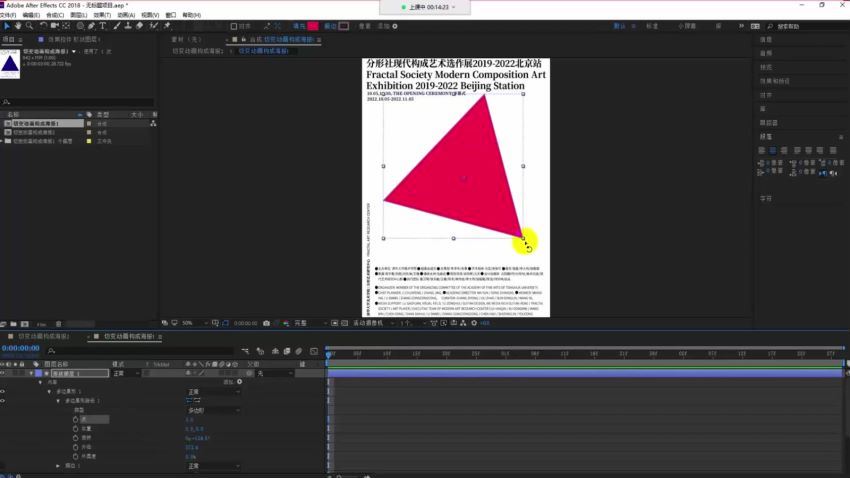850x478 pixels.
Task: Expand the collapsed bottom property group
Action: (x=58, y=466)
